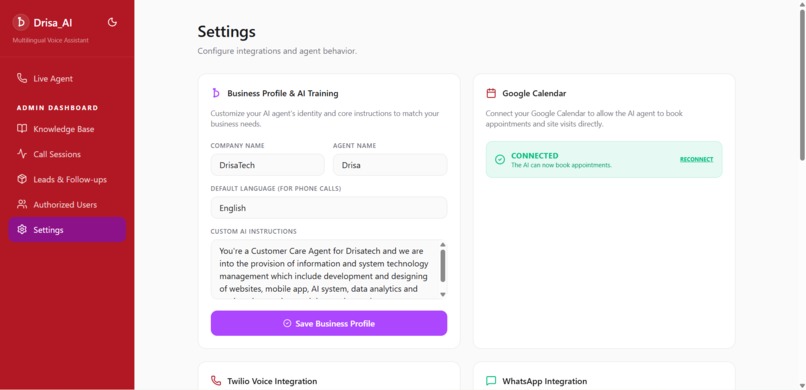The image size is (806, 390).
Task: Click the WhatsApp Integration chat icon
Action: click(x=491, y=381)
